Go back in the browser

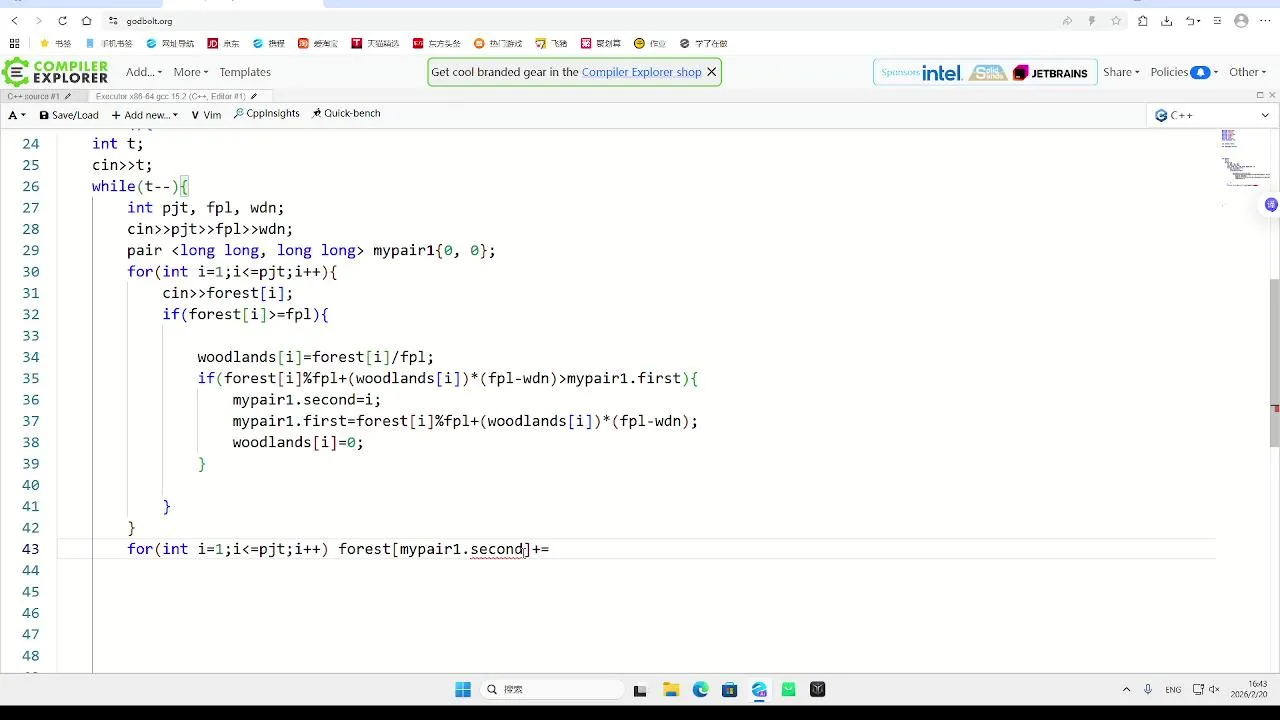click(x=14, y=21)
